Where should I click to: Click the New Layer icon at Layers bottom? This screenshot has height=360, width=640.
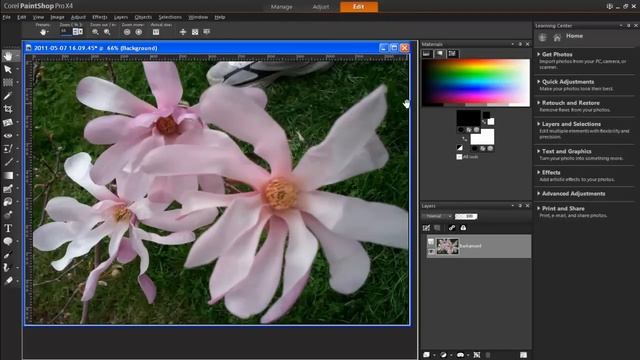click(427, 355)
